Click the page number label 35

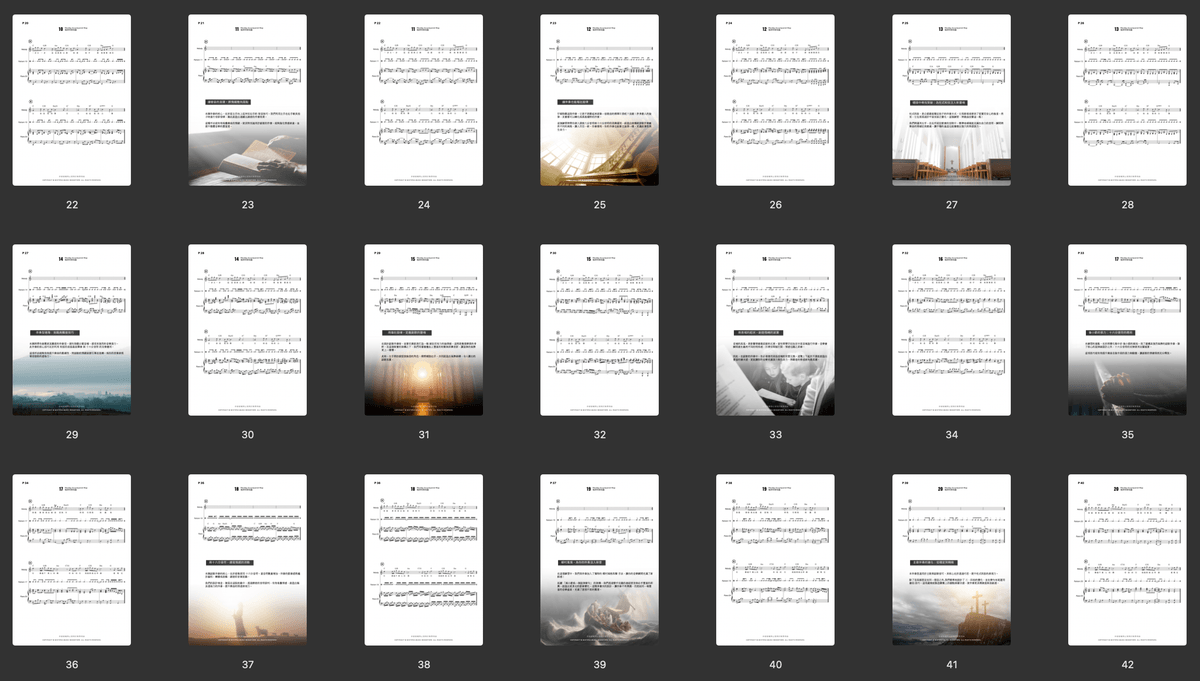[1128, 435]
